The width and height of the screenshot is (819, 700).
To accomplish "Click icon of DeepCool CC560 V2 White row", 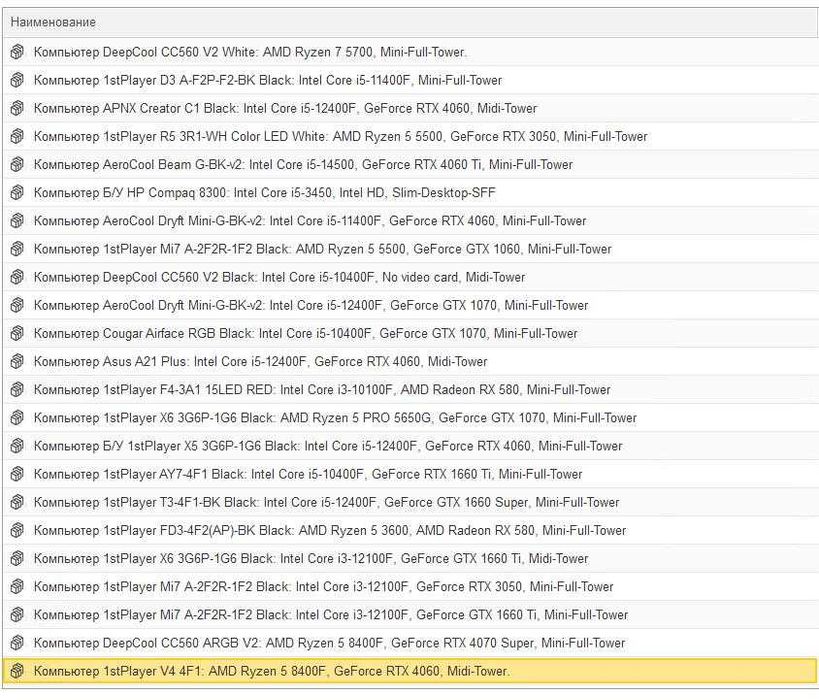I will pos(17,52).
